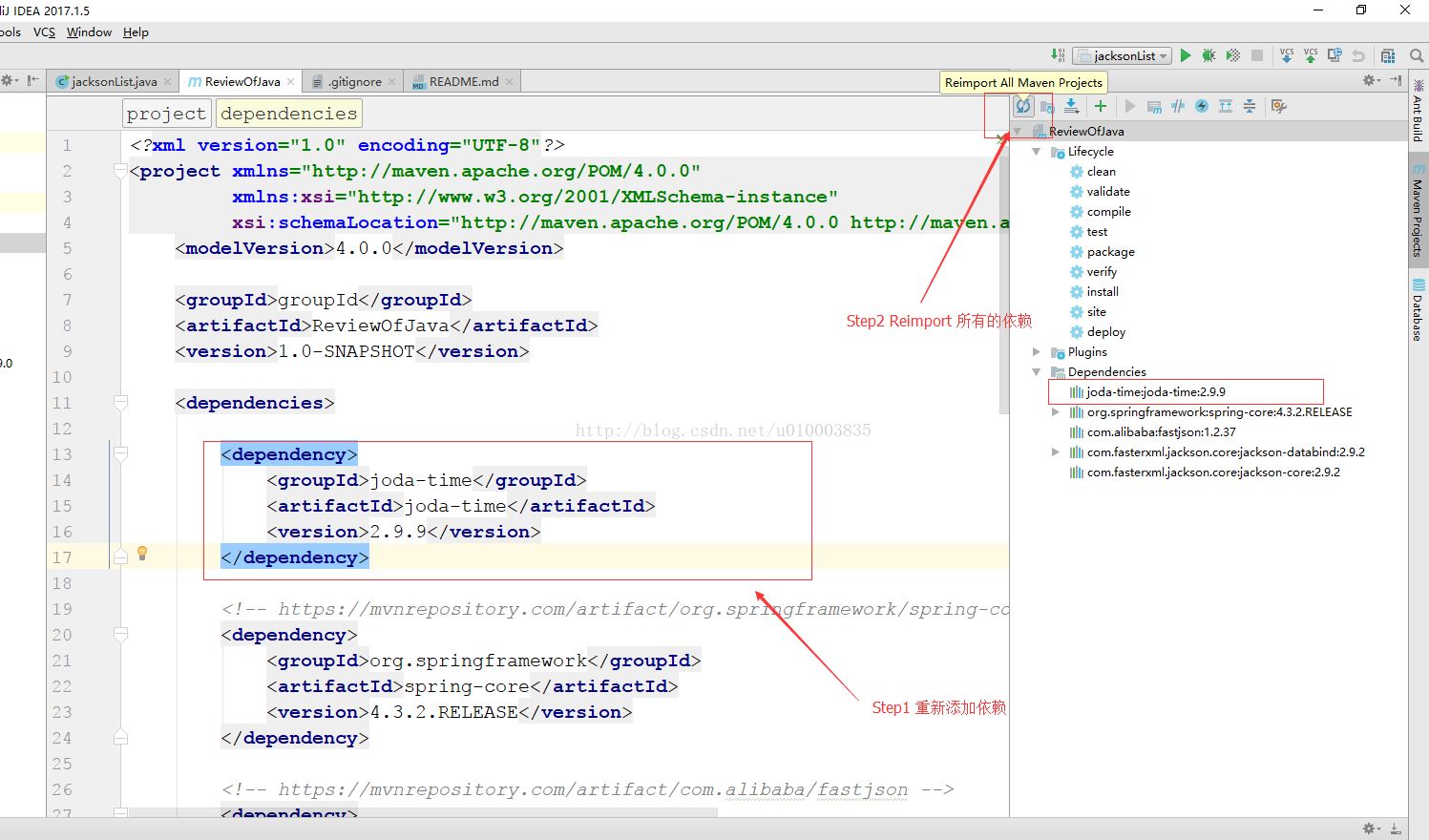Click the VCS Update Project icon
Viewport: 1429px width, 840px height.
click(x=1287, y=55)
